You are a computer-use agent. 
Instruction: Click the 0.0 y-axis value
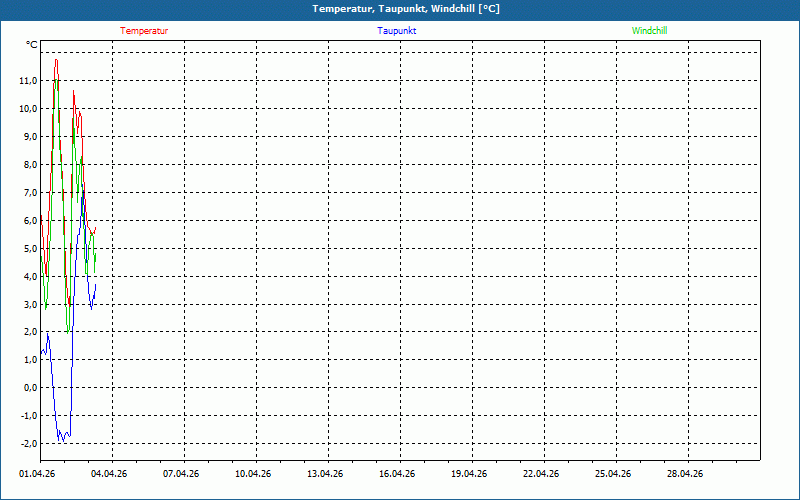(29, 388)
